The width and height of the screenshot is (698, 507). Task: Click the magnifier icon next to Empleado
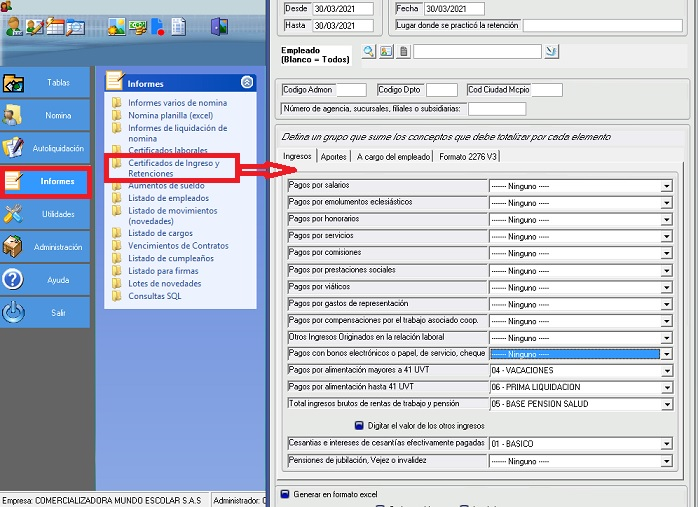(368, 51)
